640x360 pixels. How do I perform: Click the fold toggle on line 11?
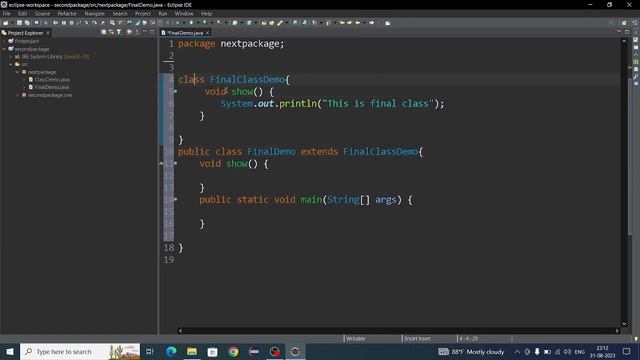click(x=176, y=164)
